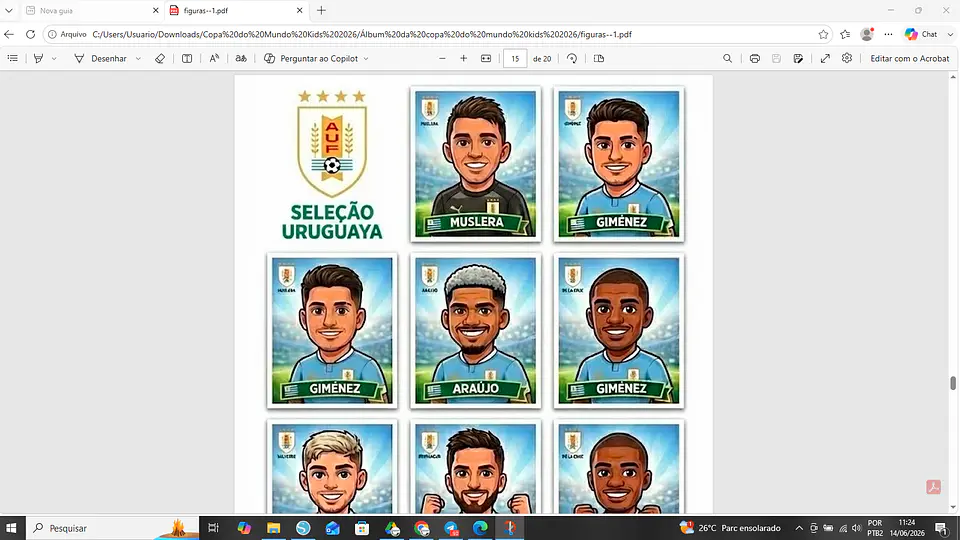Click the greyed-out save icon
The image size is (960, 540).
776,58
